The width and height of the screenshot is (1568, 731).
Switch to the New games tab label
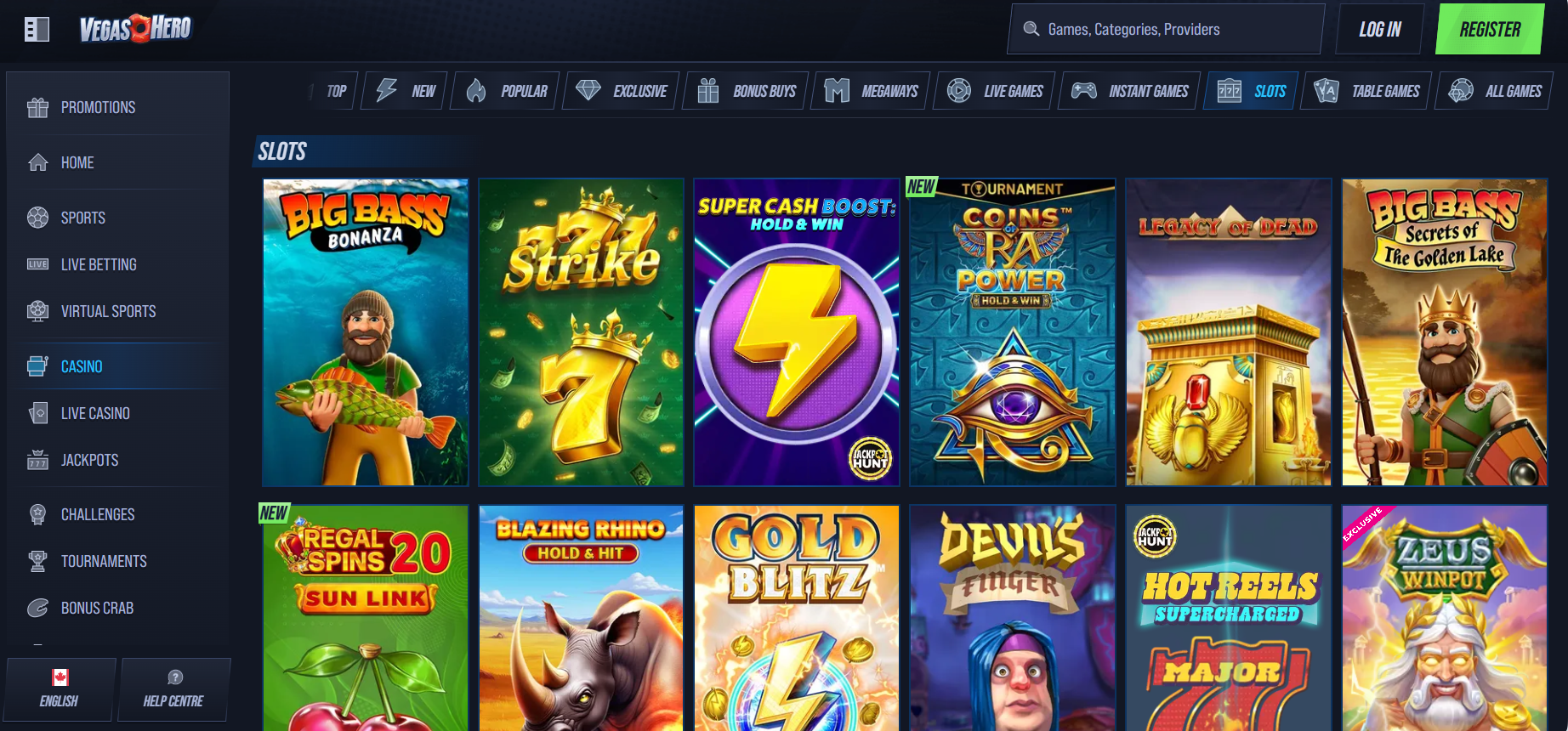click(x=423, y=91)
